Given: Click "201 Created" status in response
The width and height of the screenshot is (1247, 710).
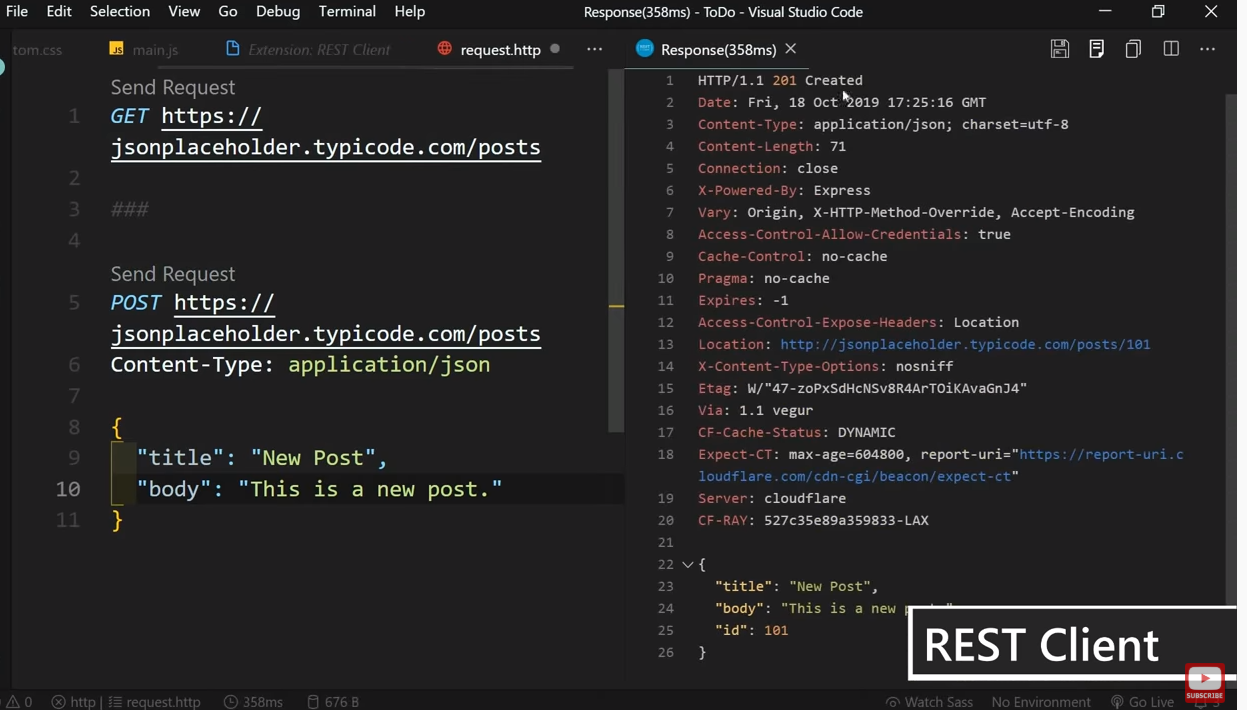Looking at the screenshot, I should tap(817, 80).
